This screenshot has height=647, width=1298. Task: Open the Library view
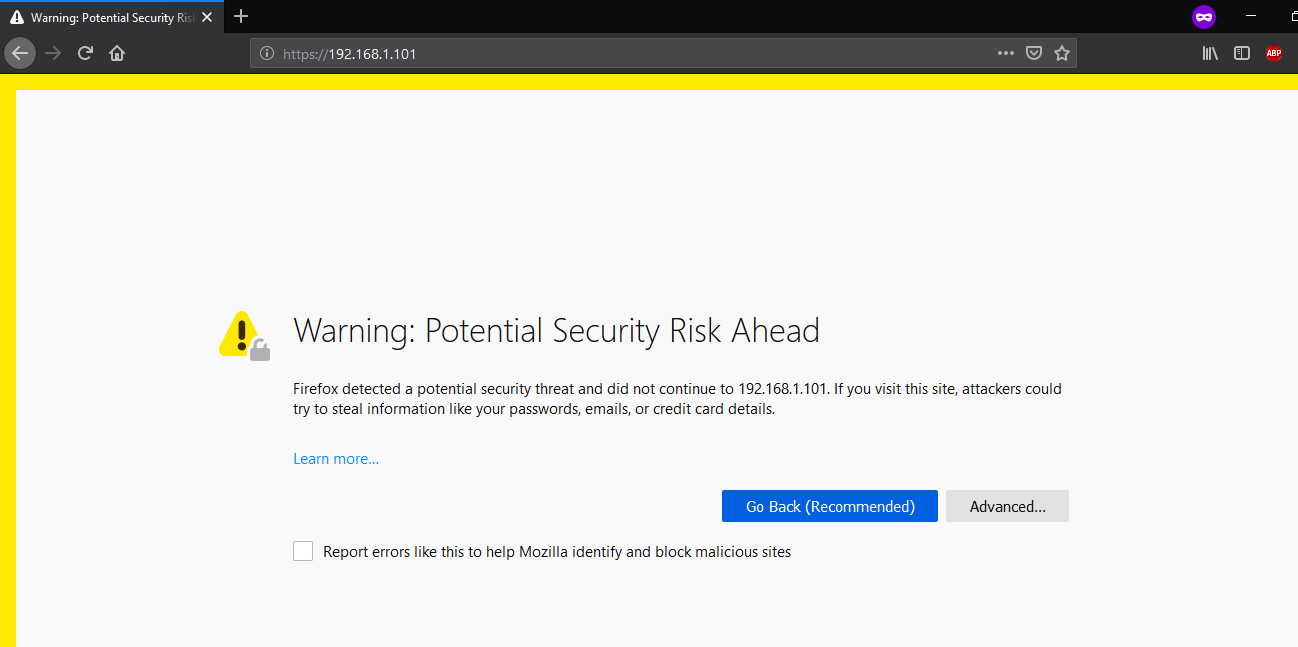coord(1210,54)
